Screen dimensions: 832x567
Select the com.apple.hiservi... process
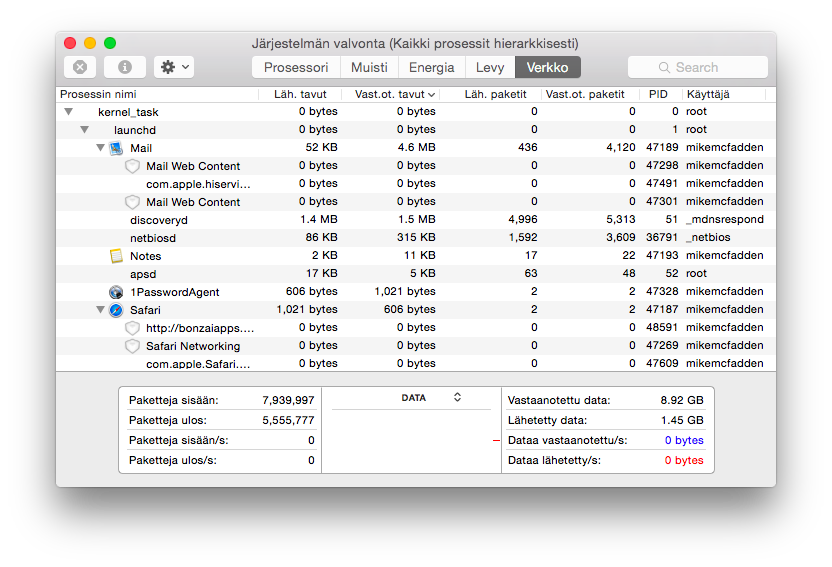pyautogui.click(x=416, y=184)
